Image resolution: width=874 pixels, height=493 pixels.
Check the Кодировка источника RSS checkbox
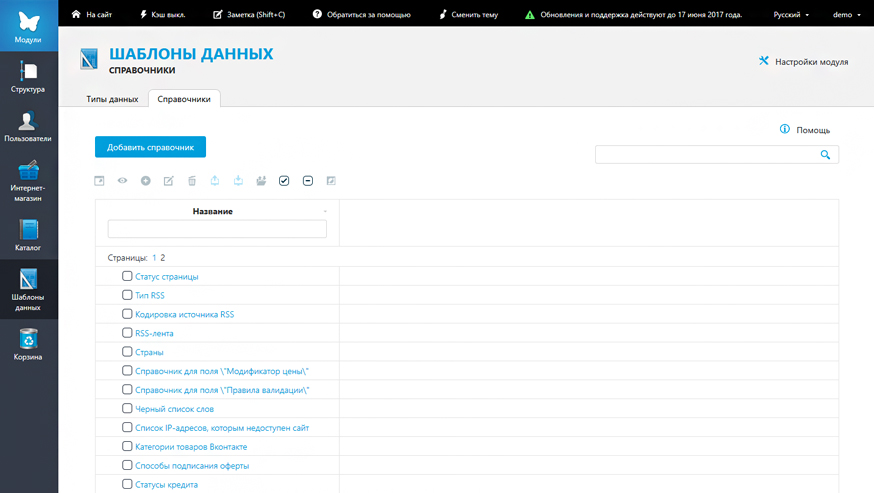[127, 314]
